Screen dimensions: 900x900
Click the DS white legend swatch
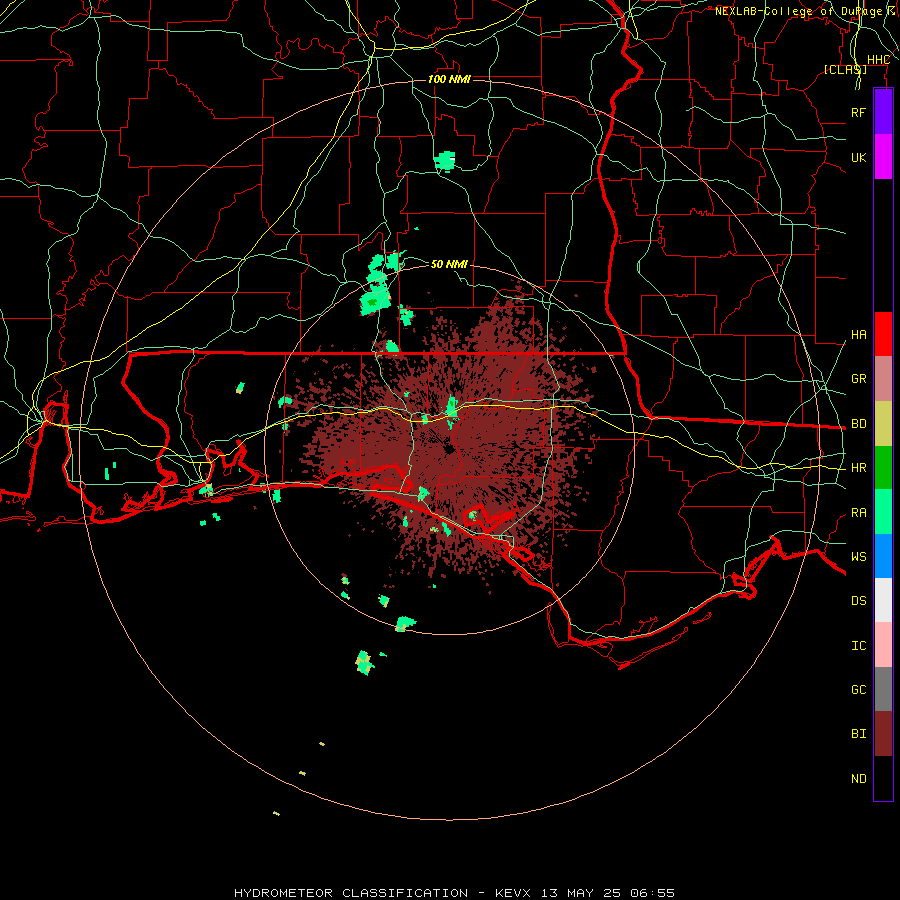coord(883,600)
